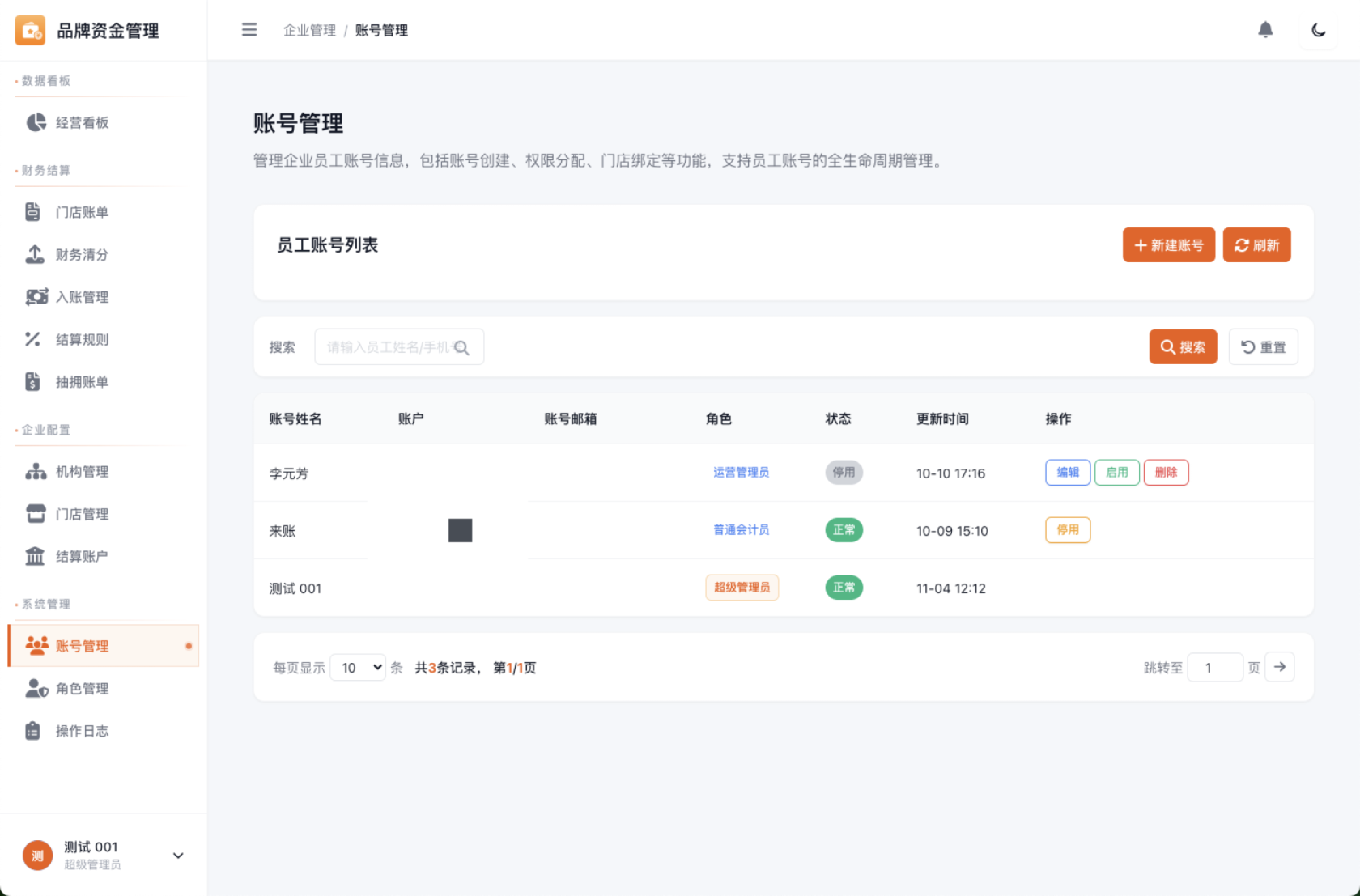Open 门店账单 in sidebar
The image size is (1360, 896).
[x=81, y=212]
